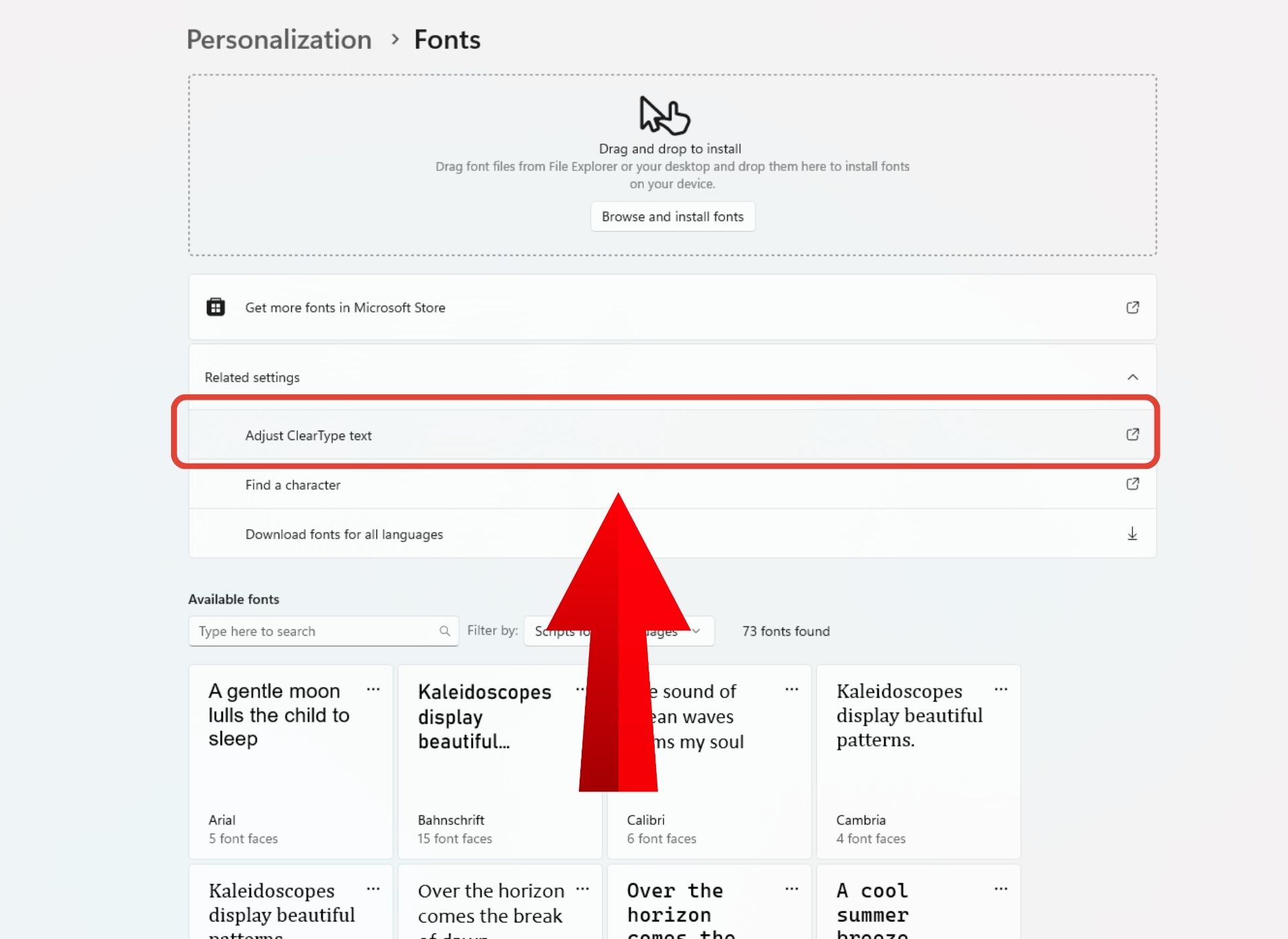Image resolution: width=1288 pixels, height=939 pixels.
Task: Click the Find a character external icon
Action: 1132,484
